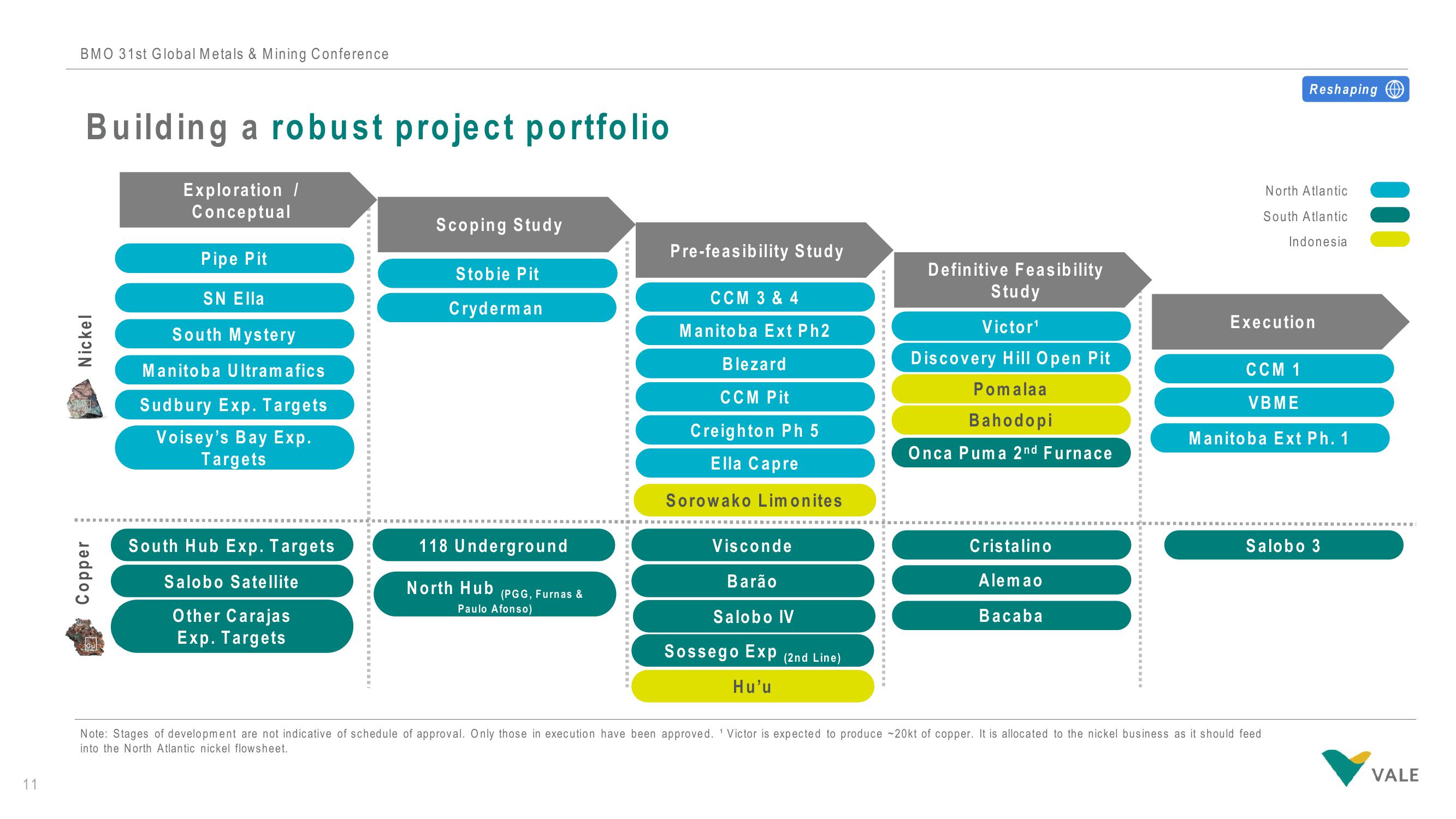Viewport: 1456px width, 819px height.
Task: Click the Blezard pill
Action: click(x=755, y=364)
